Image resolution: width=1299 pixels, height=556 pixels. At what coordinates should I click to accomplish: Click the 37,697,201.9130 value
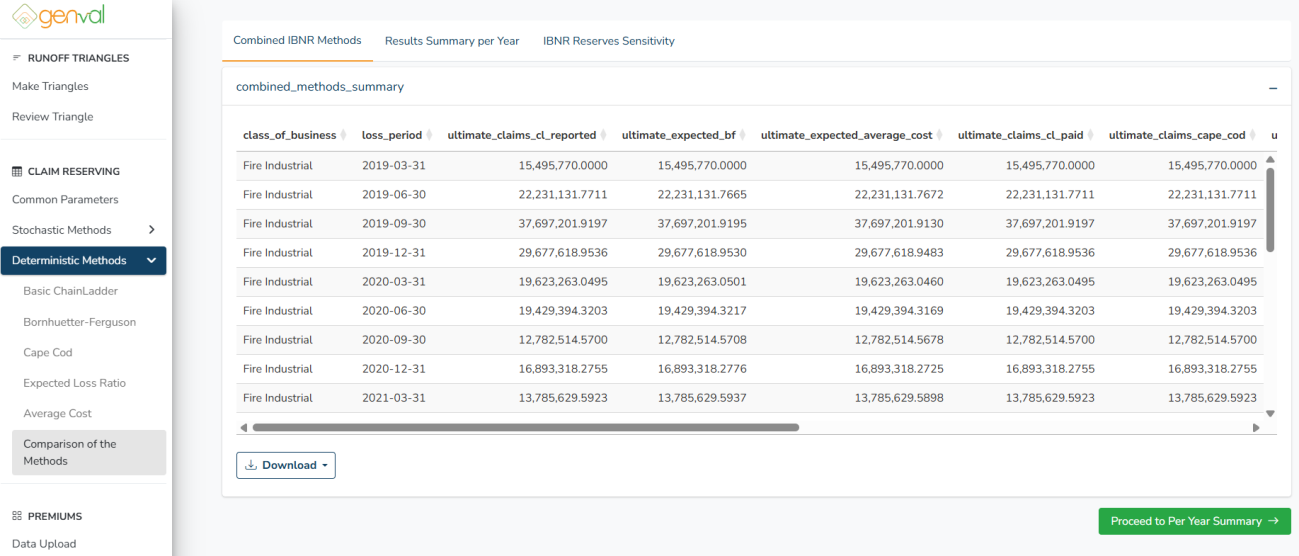[x=899, y=224]
